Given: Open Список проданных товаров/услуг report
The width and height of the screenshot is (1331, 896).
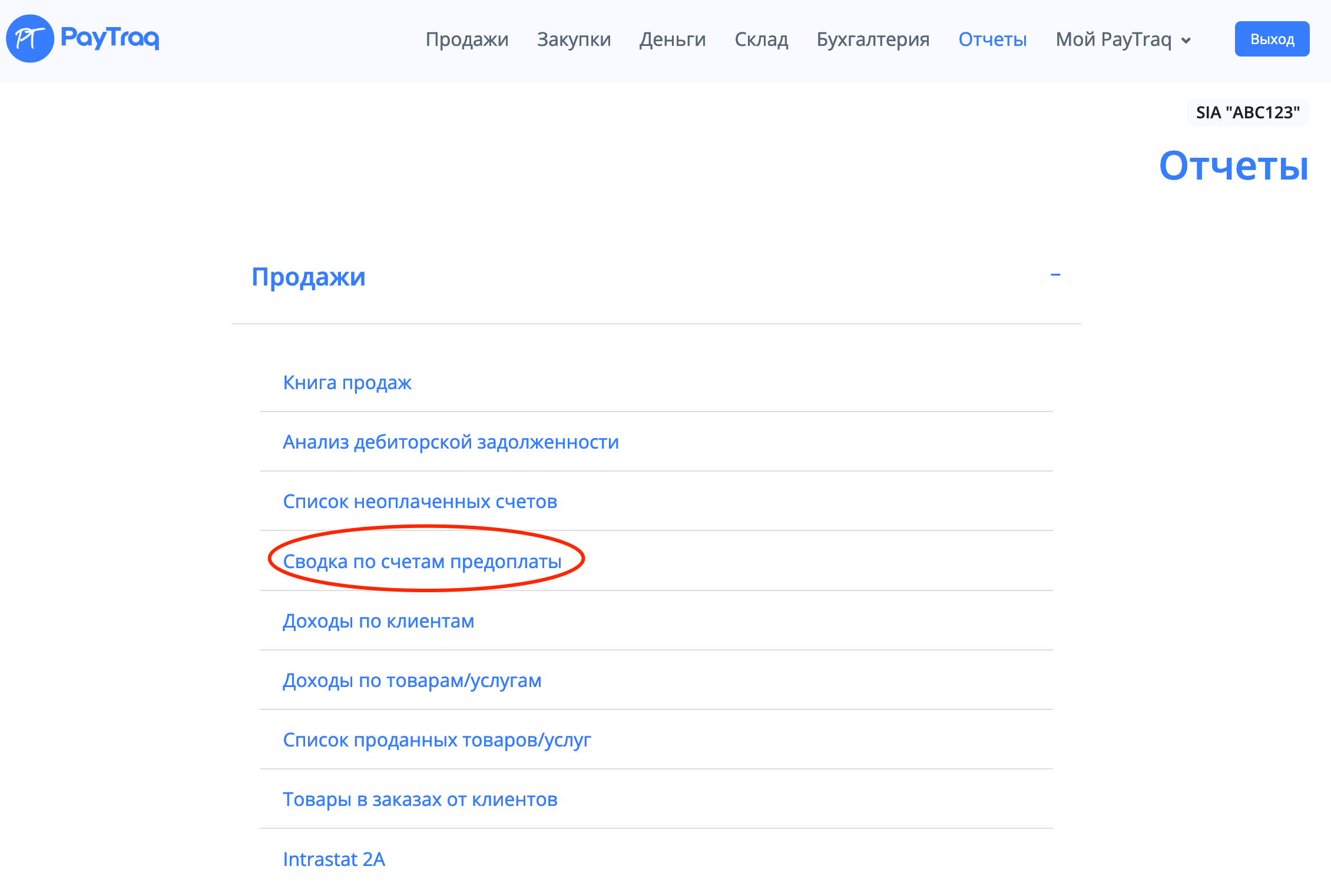Looking at the screenshot, I should tap(436, 740).
